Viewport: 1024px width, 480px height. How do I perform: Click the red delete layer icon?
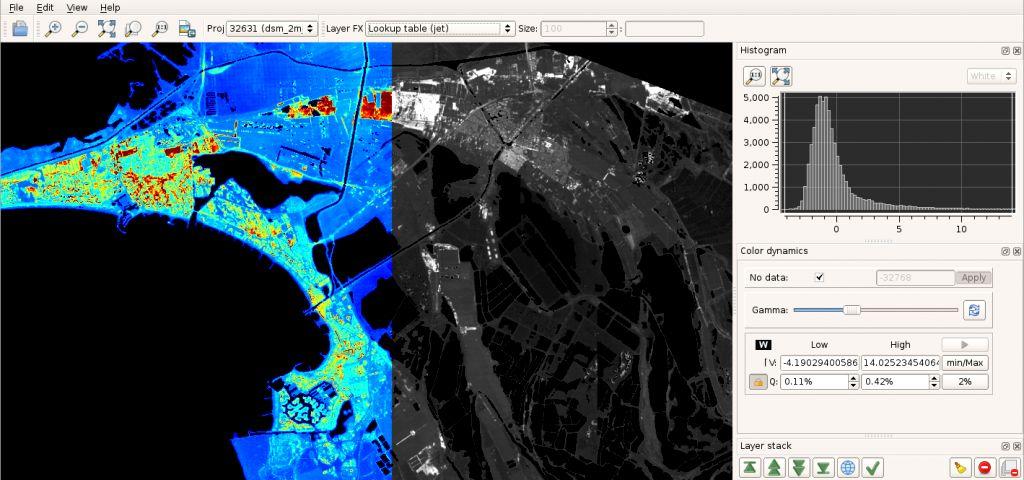[x=984, y=467]
